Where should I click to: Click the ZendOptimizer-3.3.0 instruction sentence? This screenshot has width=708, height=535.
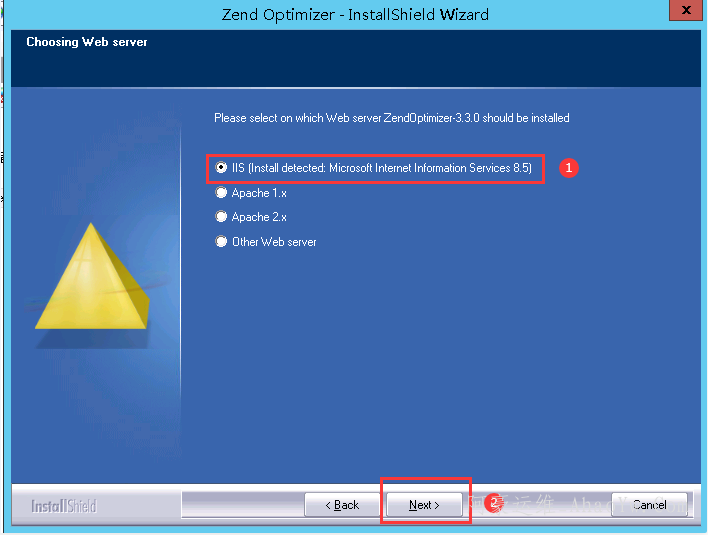click(391, 118)
